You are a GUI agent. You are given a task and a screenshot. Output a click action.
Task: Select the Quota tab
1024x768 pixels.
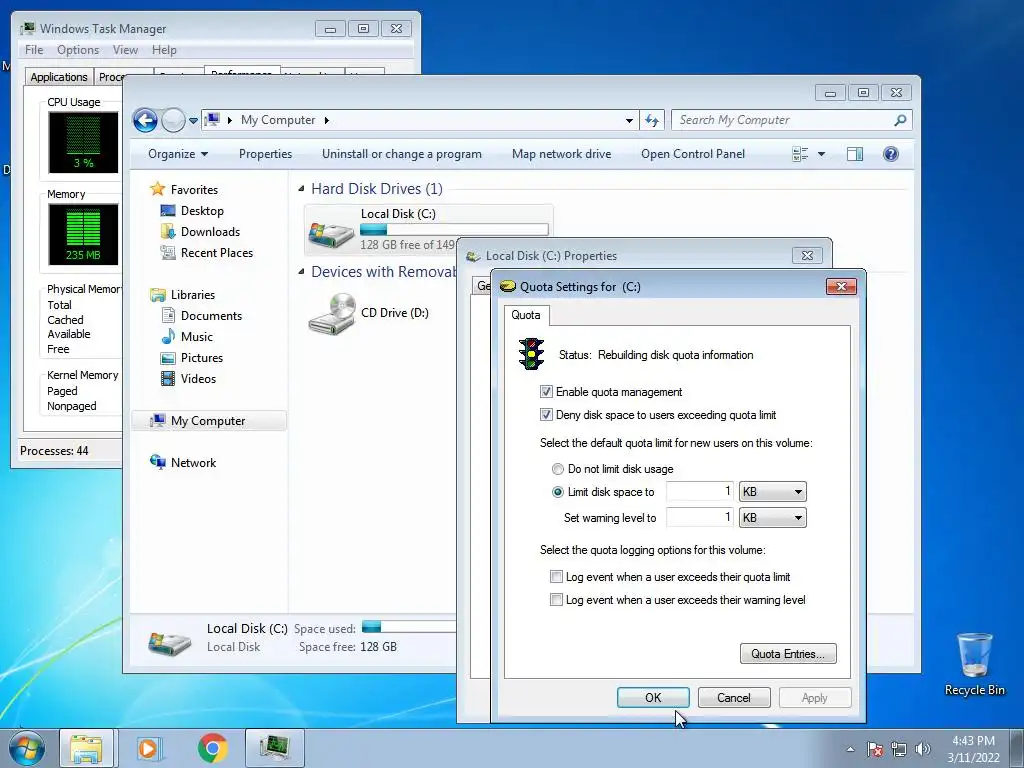(x=526, y=315)
